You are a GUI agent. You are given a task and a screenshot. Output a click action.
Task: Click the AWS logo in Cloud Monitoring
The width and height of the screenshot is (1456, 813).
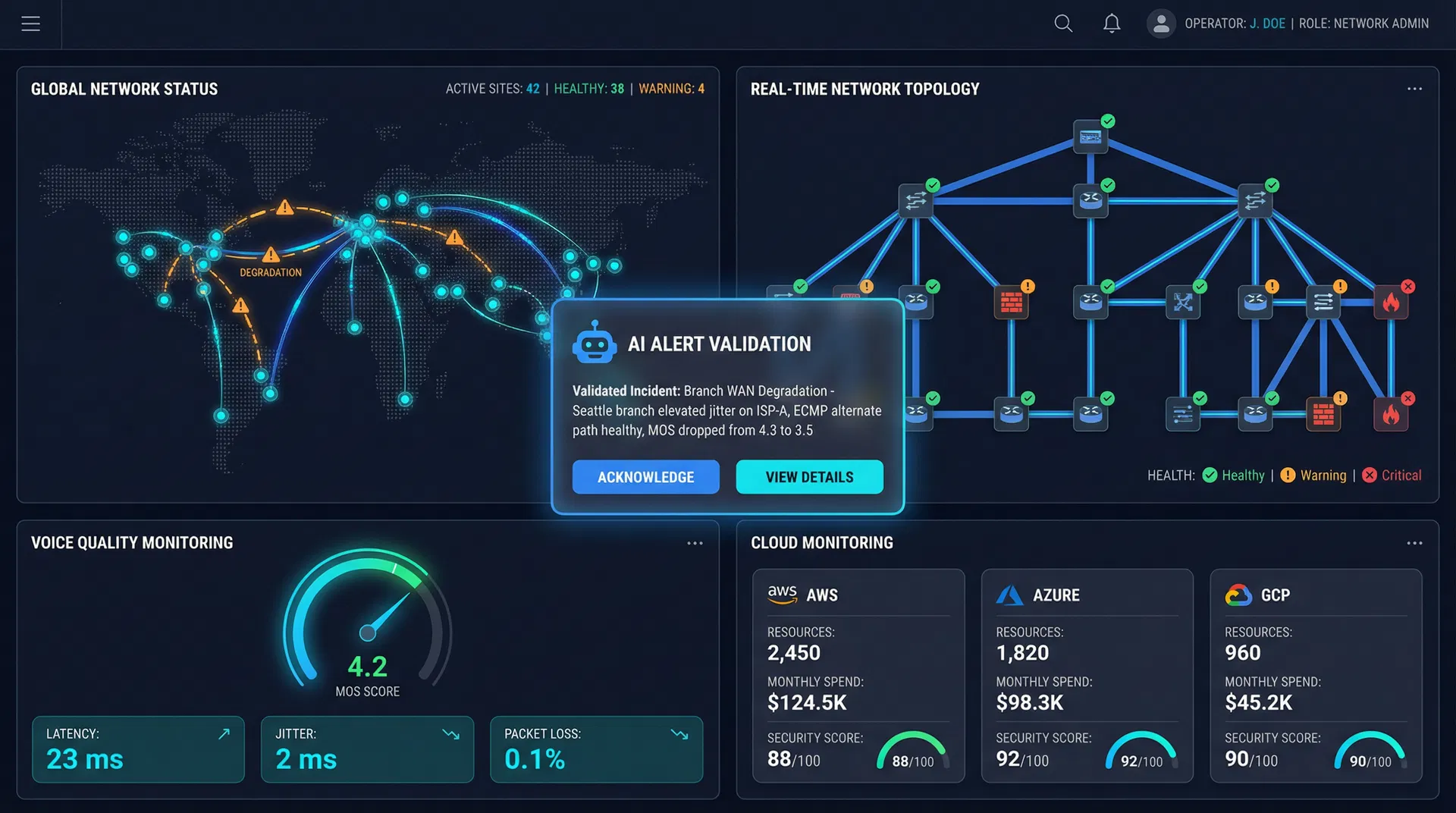click(x=783, y=595)
